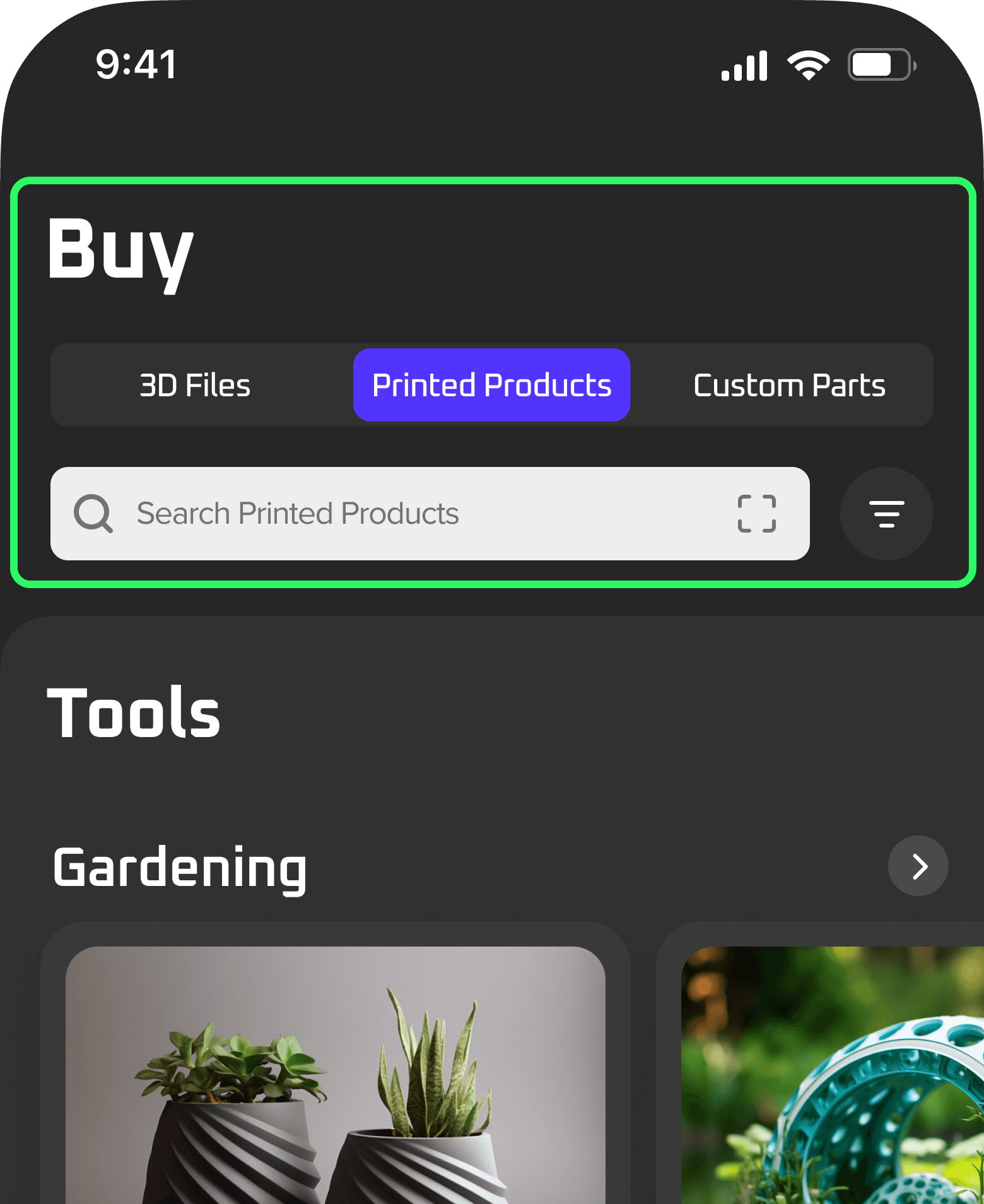Tap the scan frame icon in search bar
Screen dimensions: 984x1204
click(756, 514)
